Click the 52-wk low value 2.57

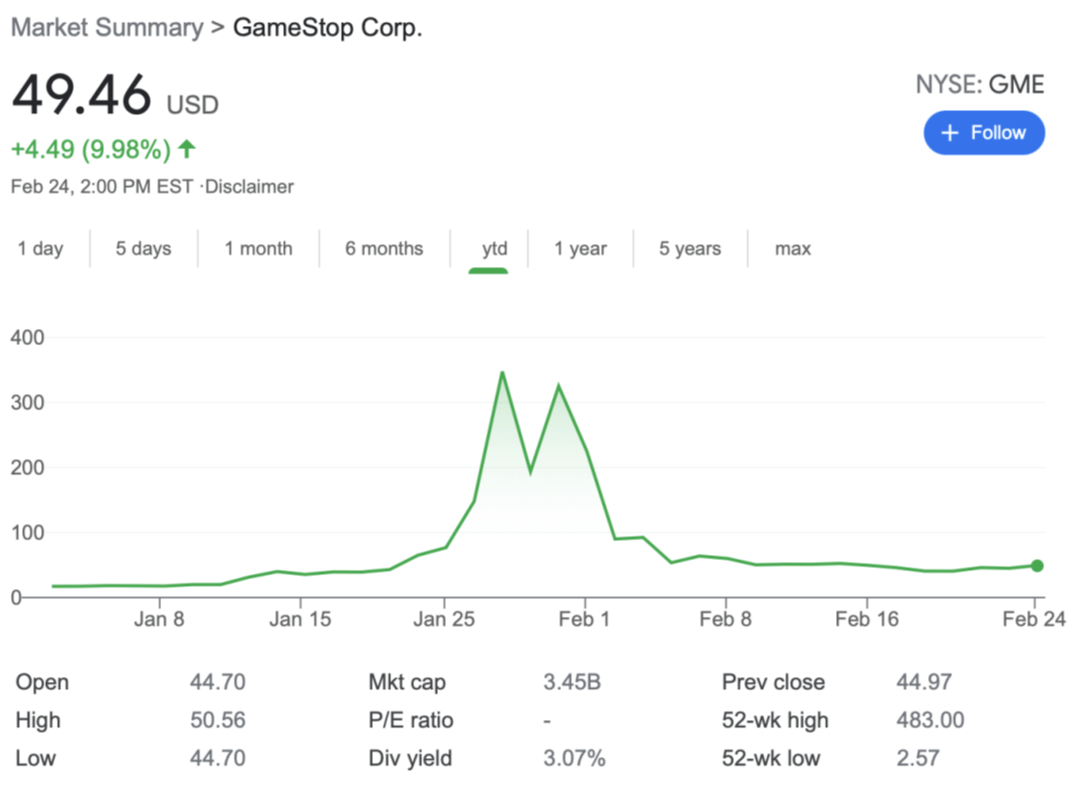pos(917,758)
